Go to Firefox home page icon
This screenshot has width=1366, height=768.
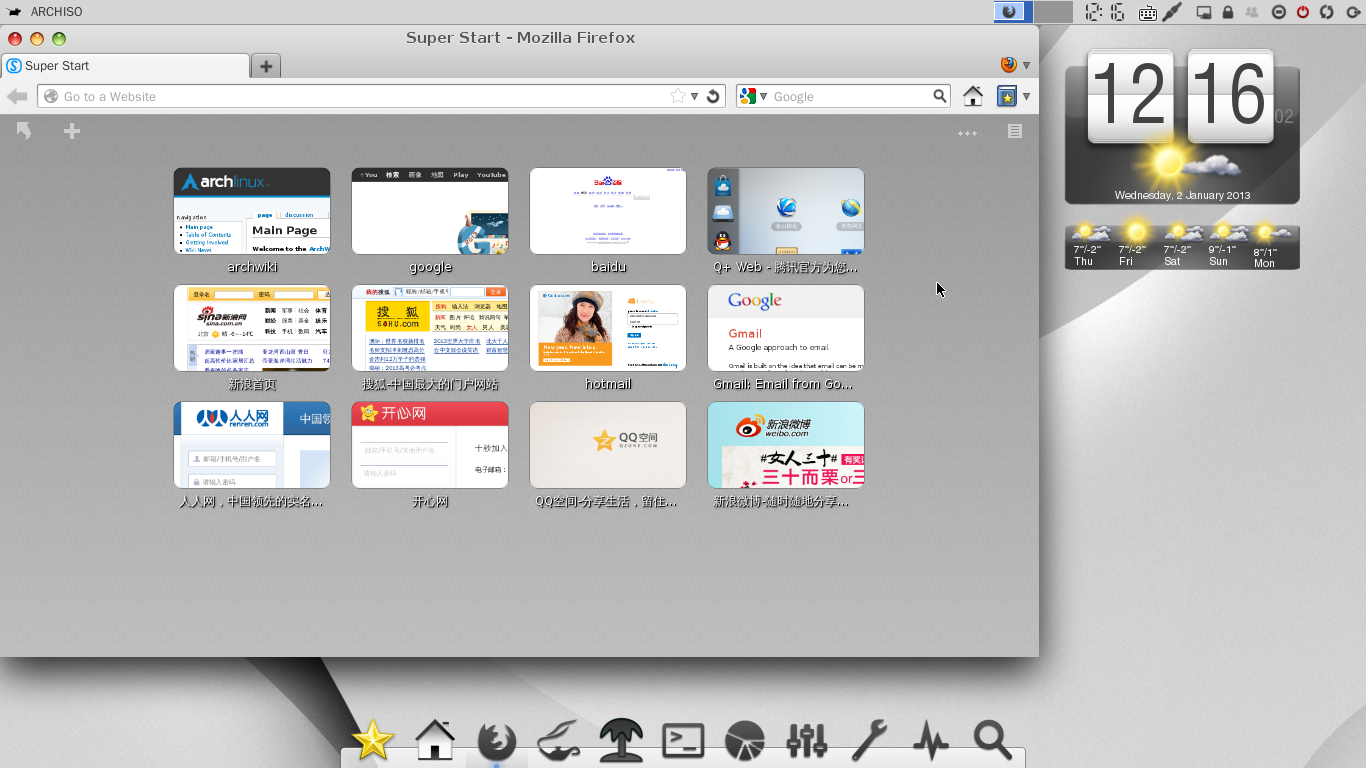coord(972,96)
